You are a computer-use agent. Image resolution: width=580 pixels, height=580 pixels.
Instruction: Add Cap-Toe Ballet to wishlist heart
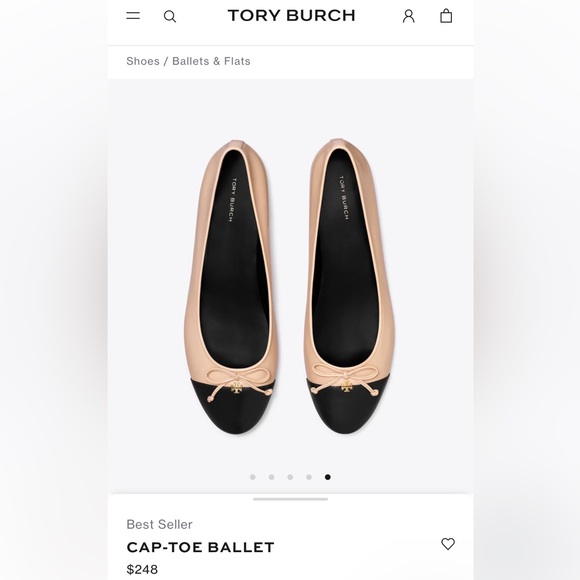coord(448,544)
